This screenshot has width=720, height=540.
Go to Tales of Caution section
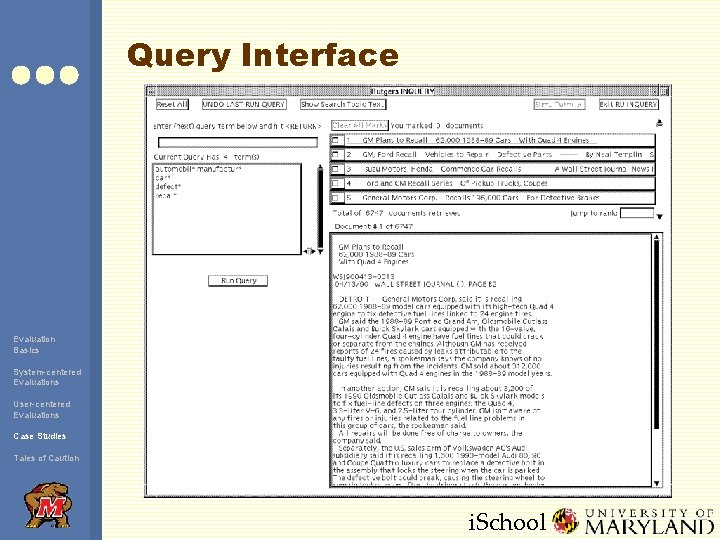point(46,458)
